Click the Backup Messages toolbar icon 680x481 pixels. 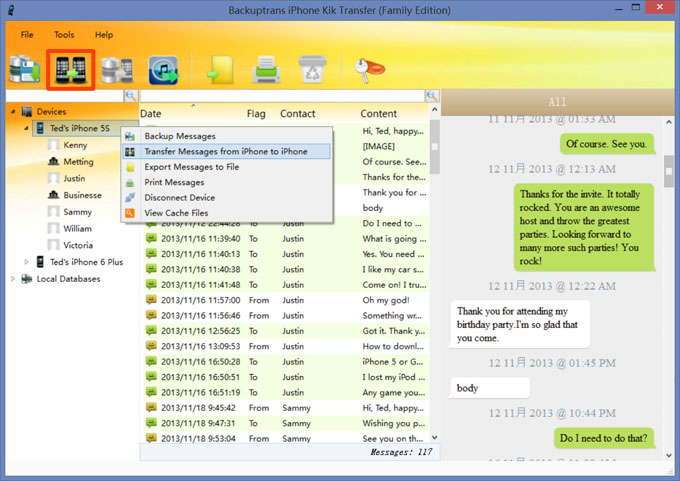coord(24,69)
